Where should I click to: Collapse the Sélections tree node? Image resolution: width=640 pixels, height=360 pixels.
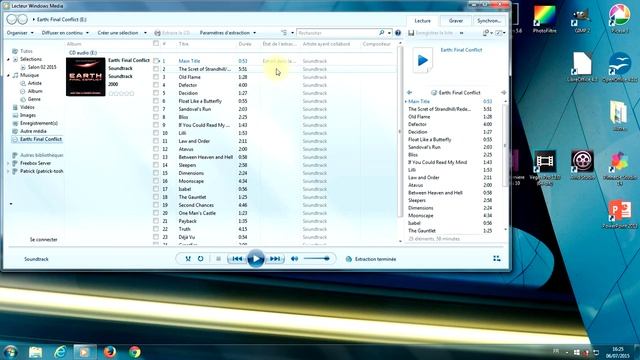click(9, 60)
